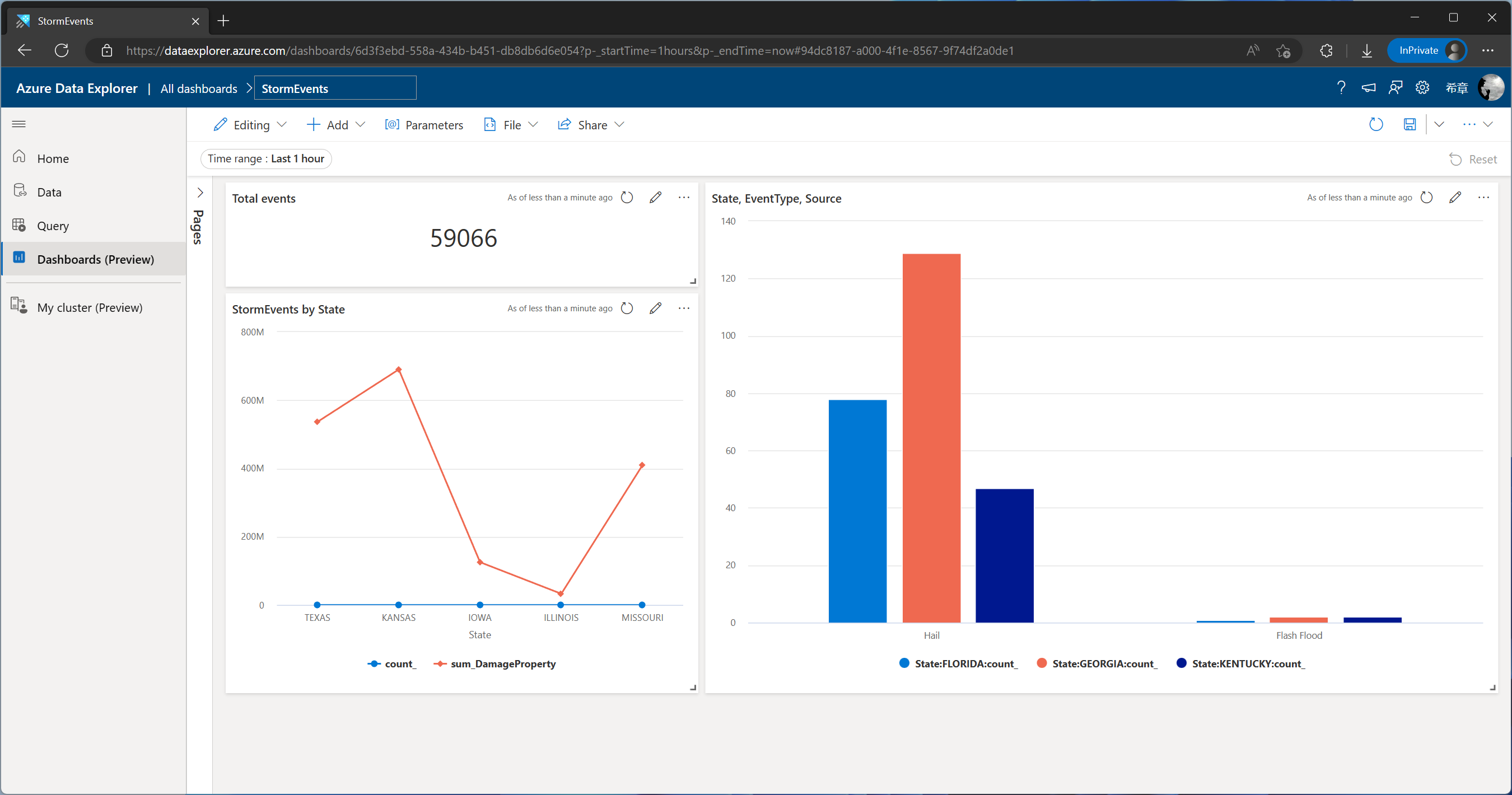Image resolution: width=1512 pixels, height=795 pixels.
Task: Open the Editing mode dropdown
Action: pos(251,124)
